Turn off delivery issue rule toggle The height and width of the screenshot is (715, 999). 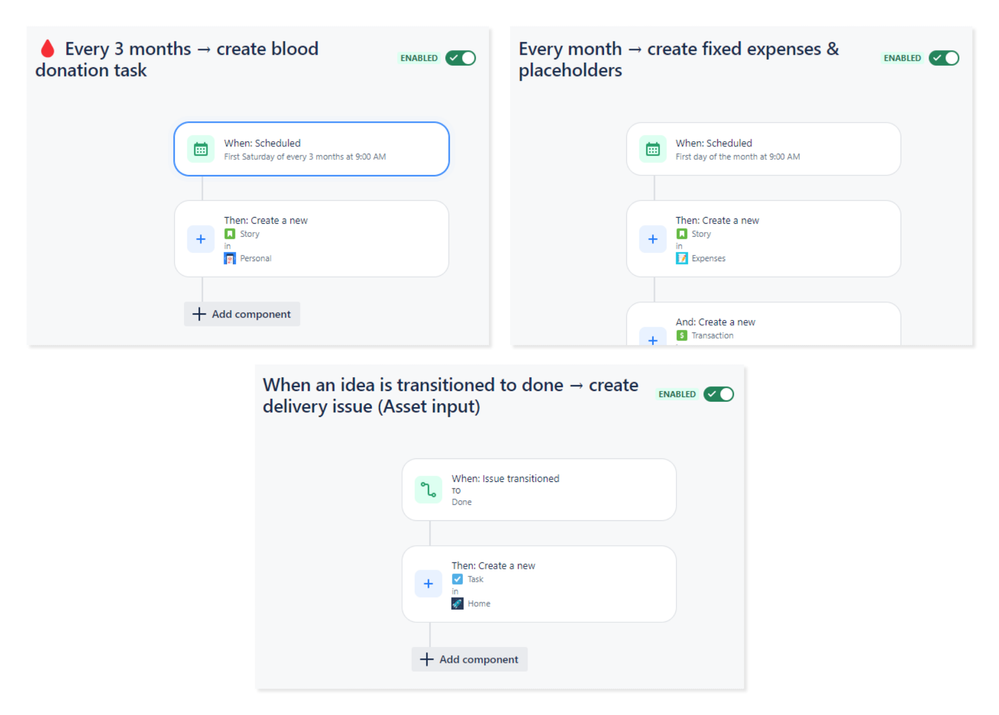point(719,394)
